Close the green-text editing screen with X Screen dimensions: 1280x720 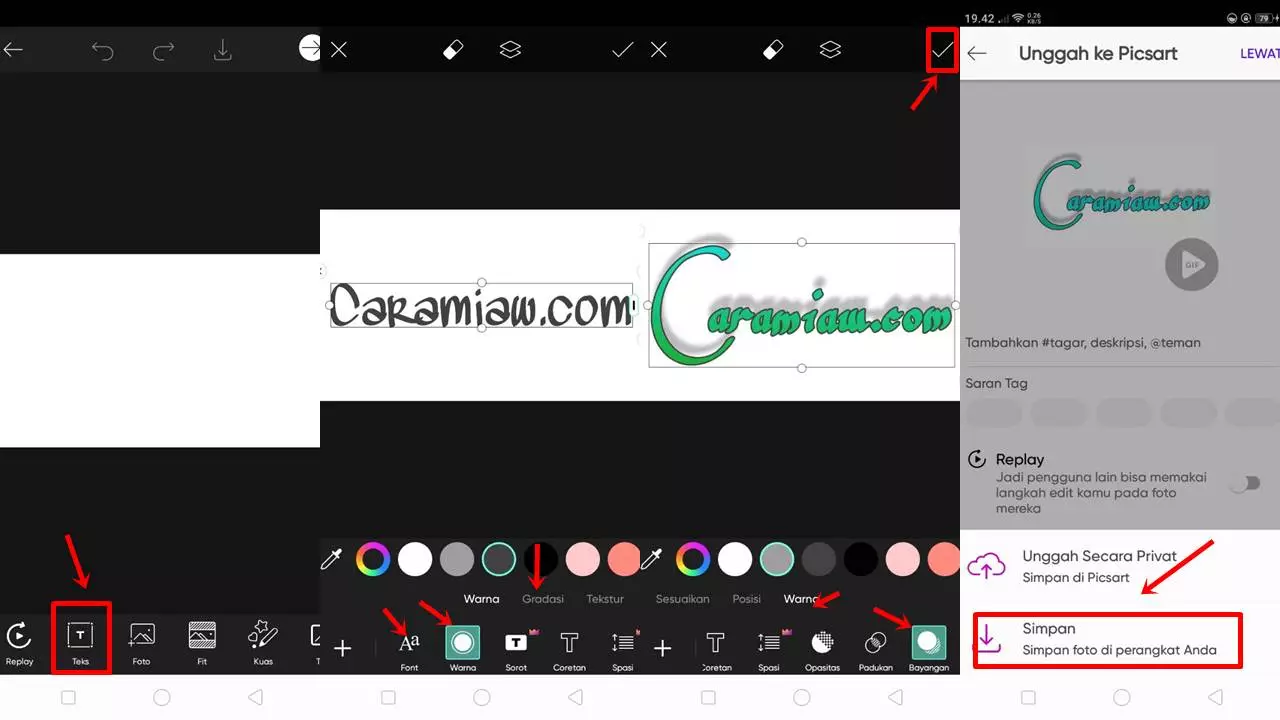(659, 49)
